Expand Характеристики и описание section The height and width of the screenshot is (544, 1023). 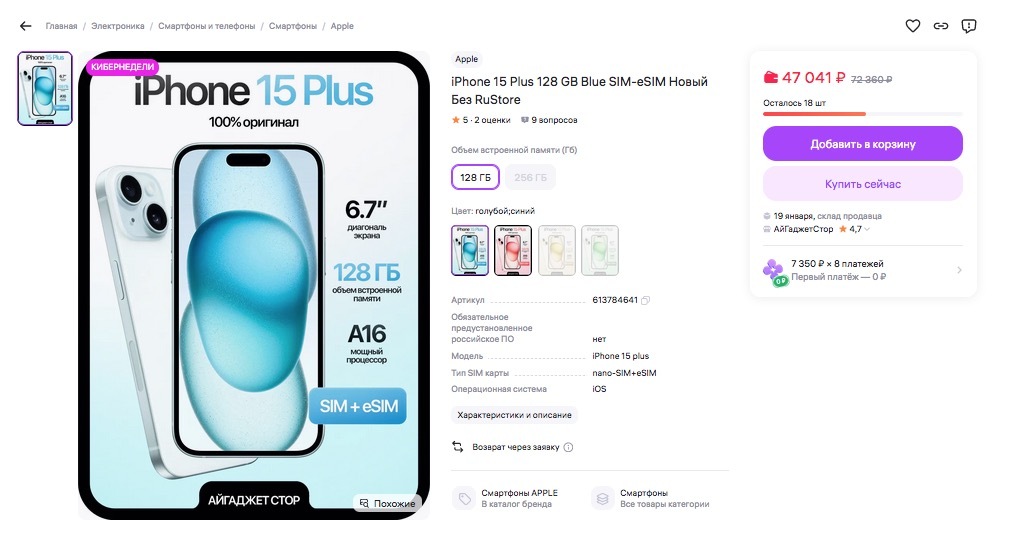[514, 415]
